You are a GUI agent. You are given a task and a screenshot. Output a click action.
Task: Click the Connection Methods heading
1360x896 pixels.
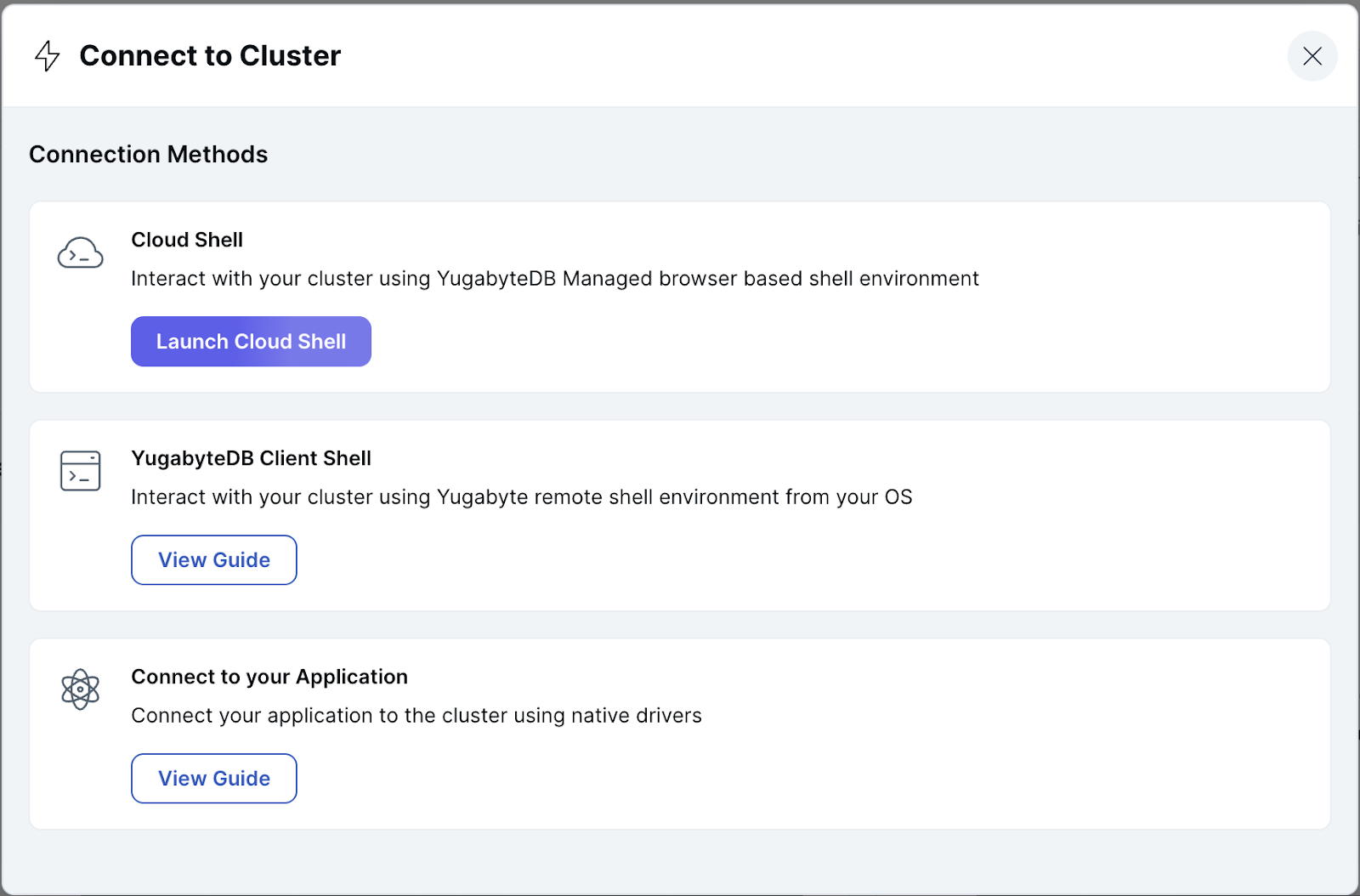(149, 155)
